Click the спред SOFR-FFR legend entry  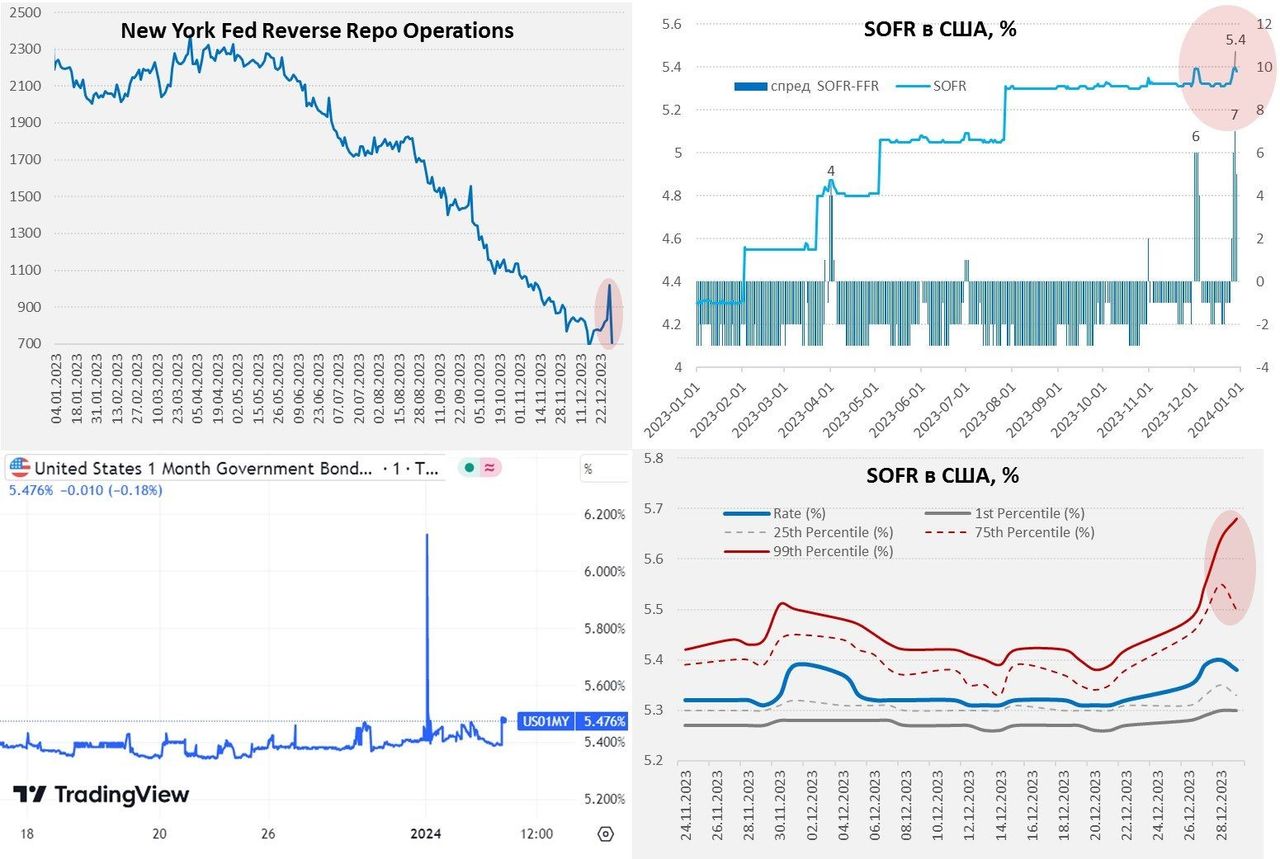tap(805, 86)
